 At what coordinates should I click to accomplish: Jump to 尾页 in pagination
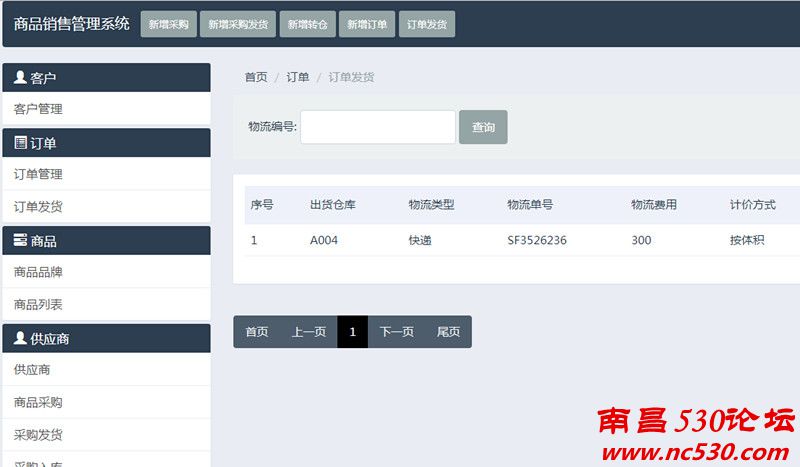pos(448,332)
